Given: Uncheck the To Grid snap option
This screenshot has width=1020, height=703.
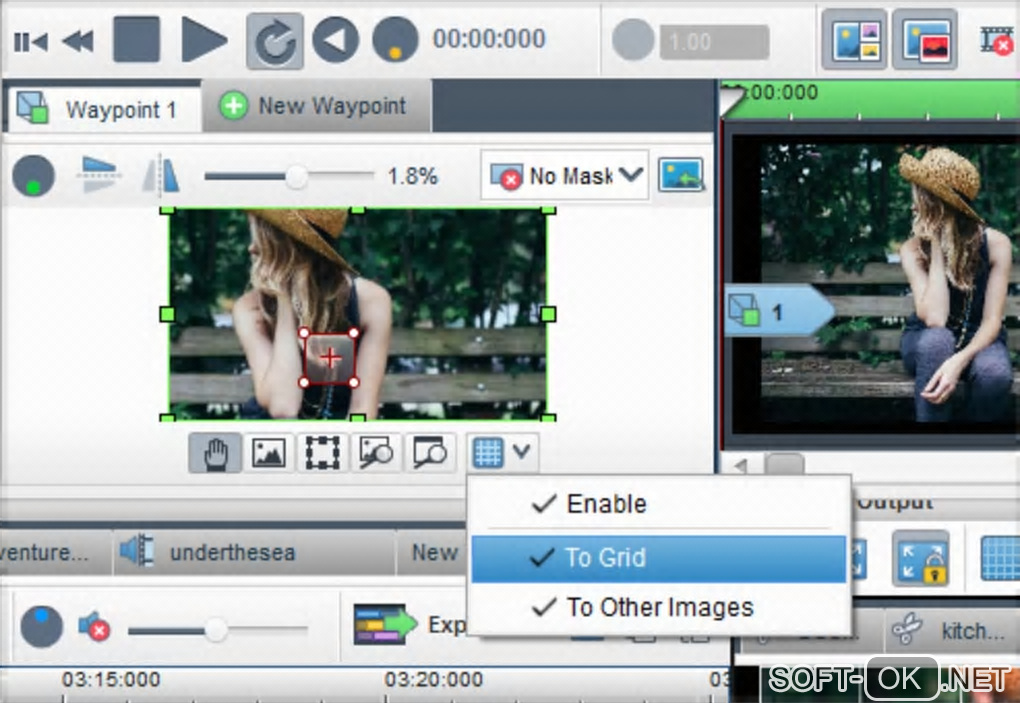Looking at the screenshot, I should click(x=659, y=558).
